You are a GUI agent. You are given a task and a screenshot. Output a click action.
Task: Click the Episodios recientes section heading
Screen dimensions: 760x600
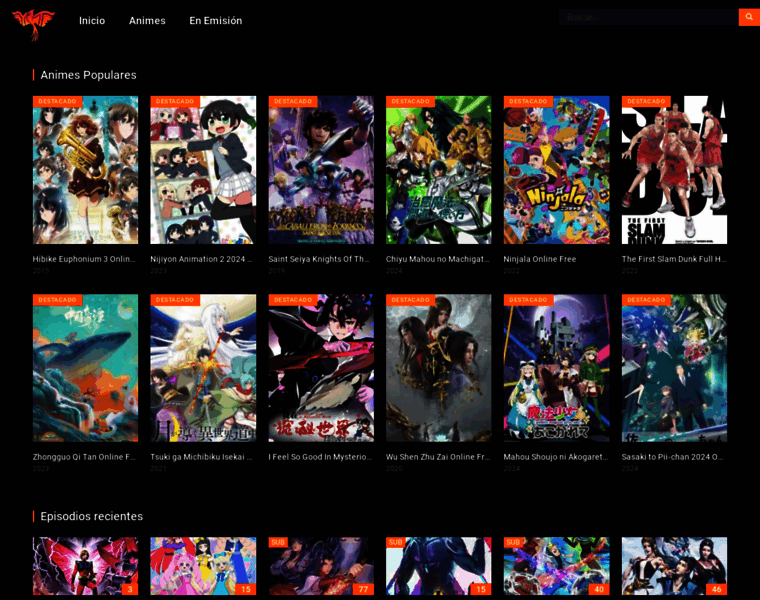[x=92, y=516]
